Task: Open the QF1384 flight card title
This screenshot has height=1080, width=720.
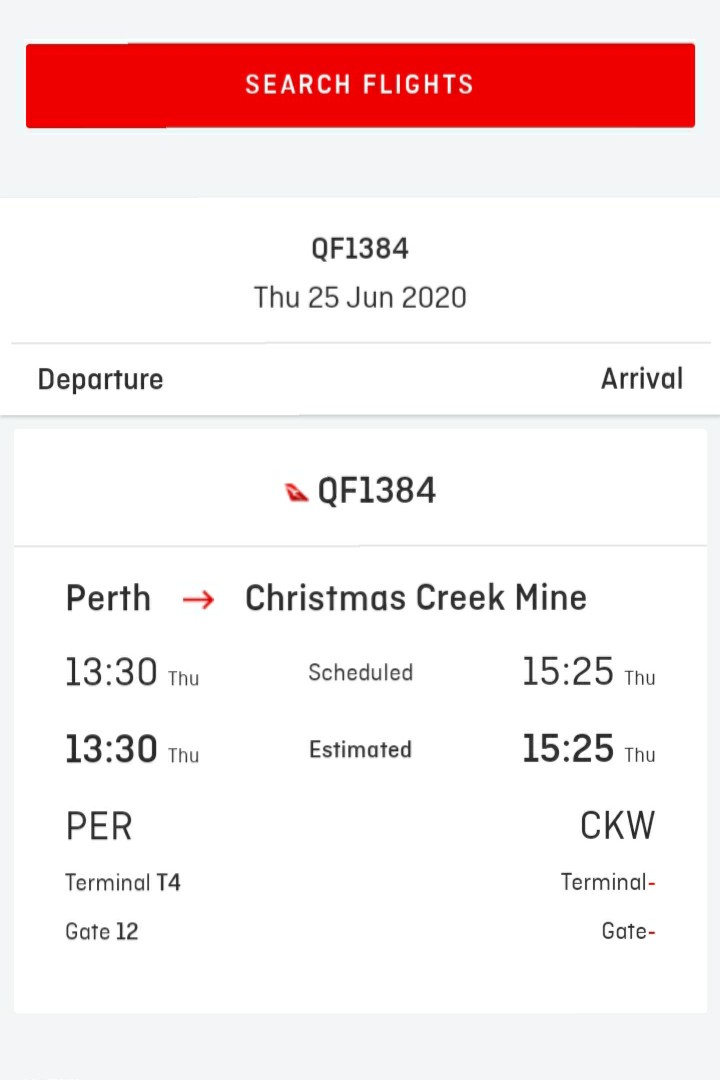Action: [x=376, y=491]
